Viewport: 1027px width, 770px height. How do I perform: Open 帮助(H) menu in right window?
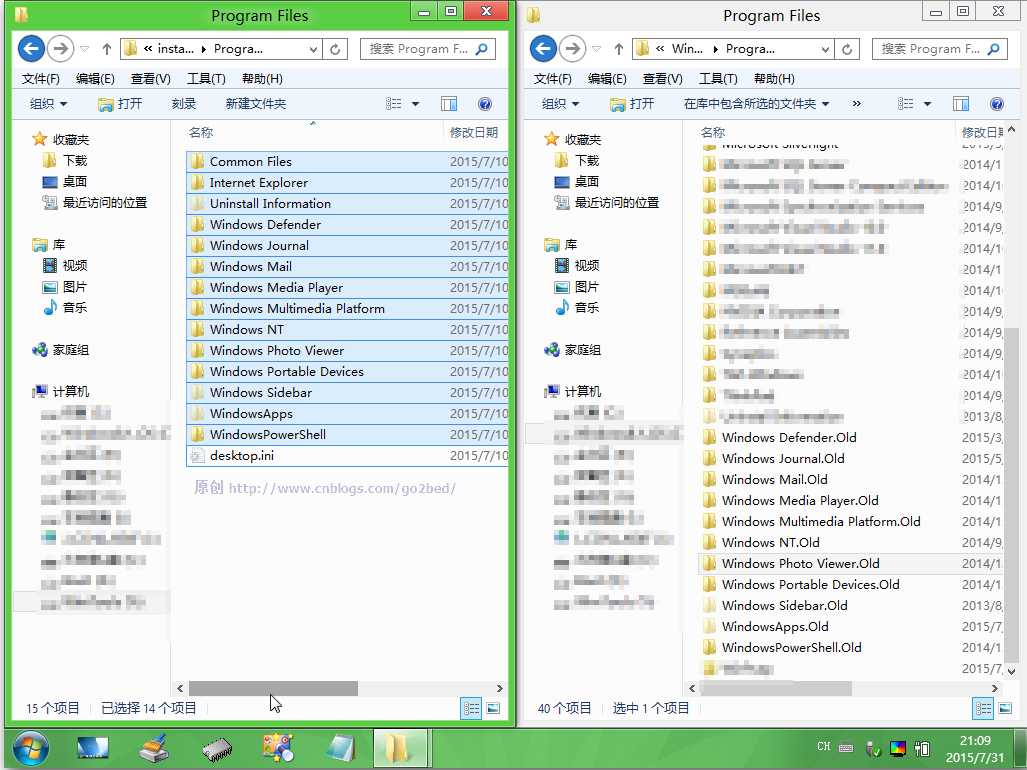(x=774, y=79)
